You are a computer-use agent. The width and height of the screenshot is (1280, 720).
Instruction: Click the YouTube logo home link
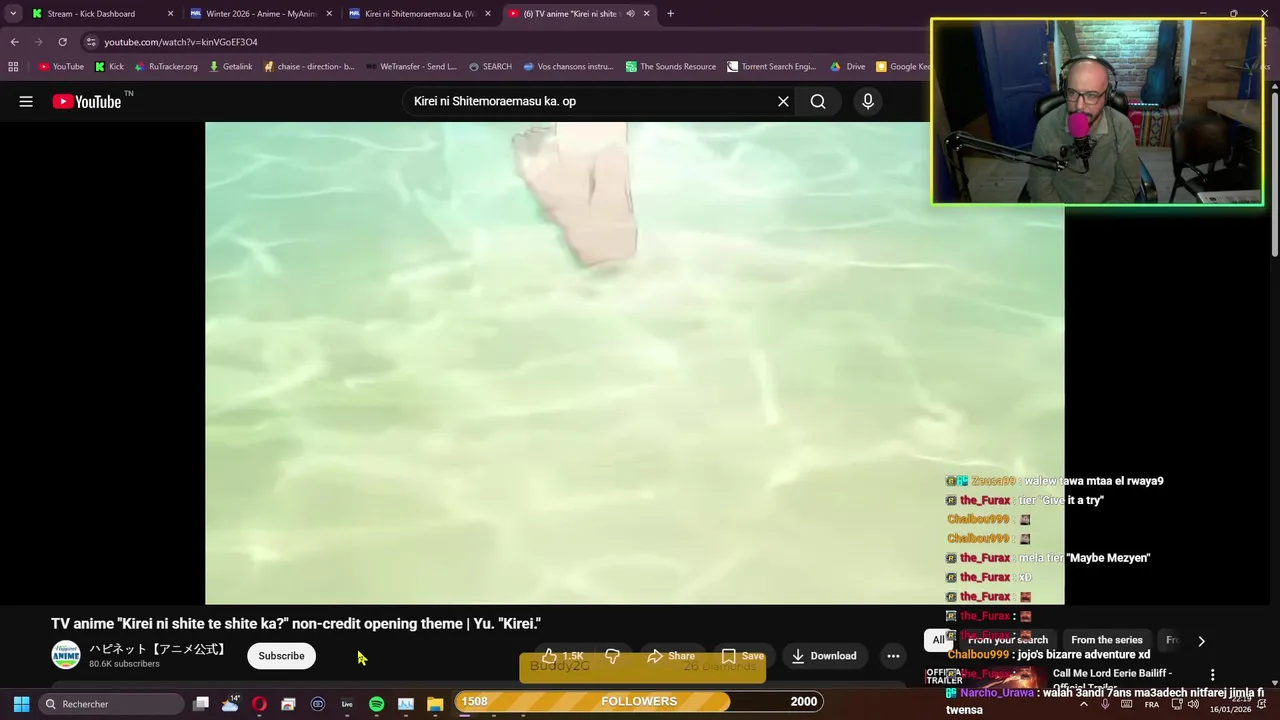click(x=87, y=101)
